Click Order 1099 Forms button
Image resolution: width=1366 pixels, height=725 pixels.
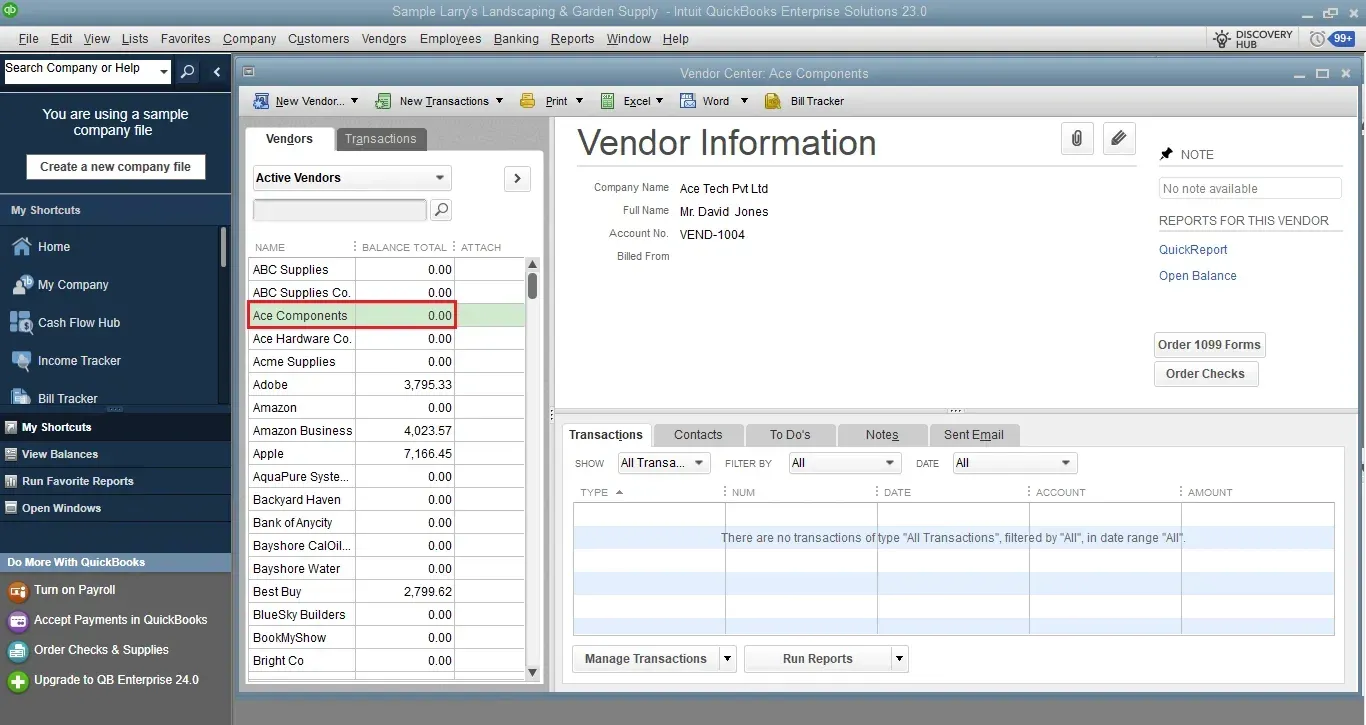click(1209, 345)
